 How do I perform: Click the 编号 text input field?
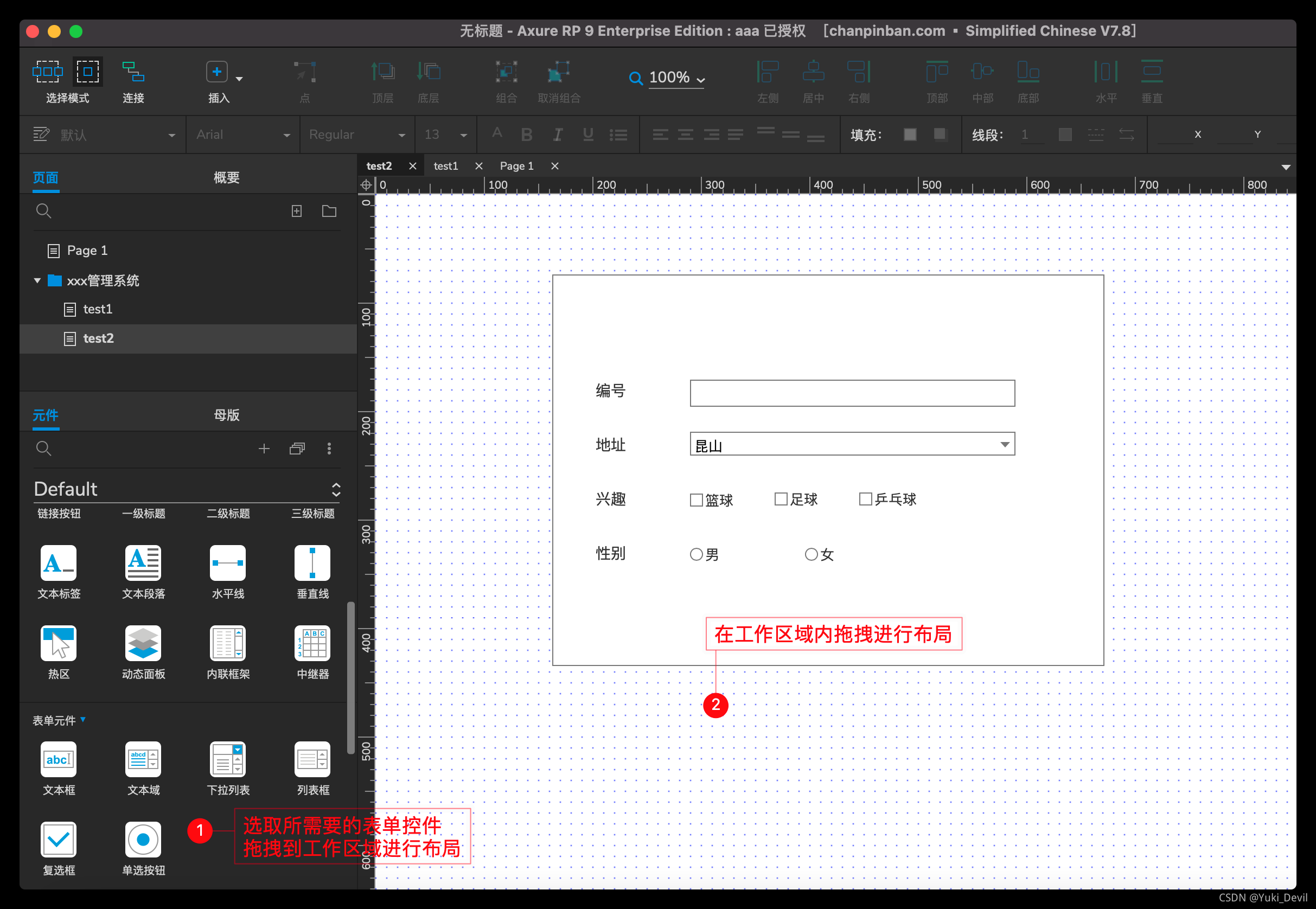[x=852, y=394]
